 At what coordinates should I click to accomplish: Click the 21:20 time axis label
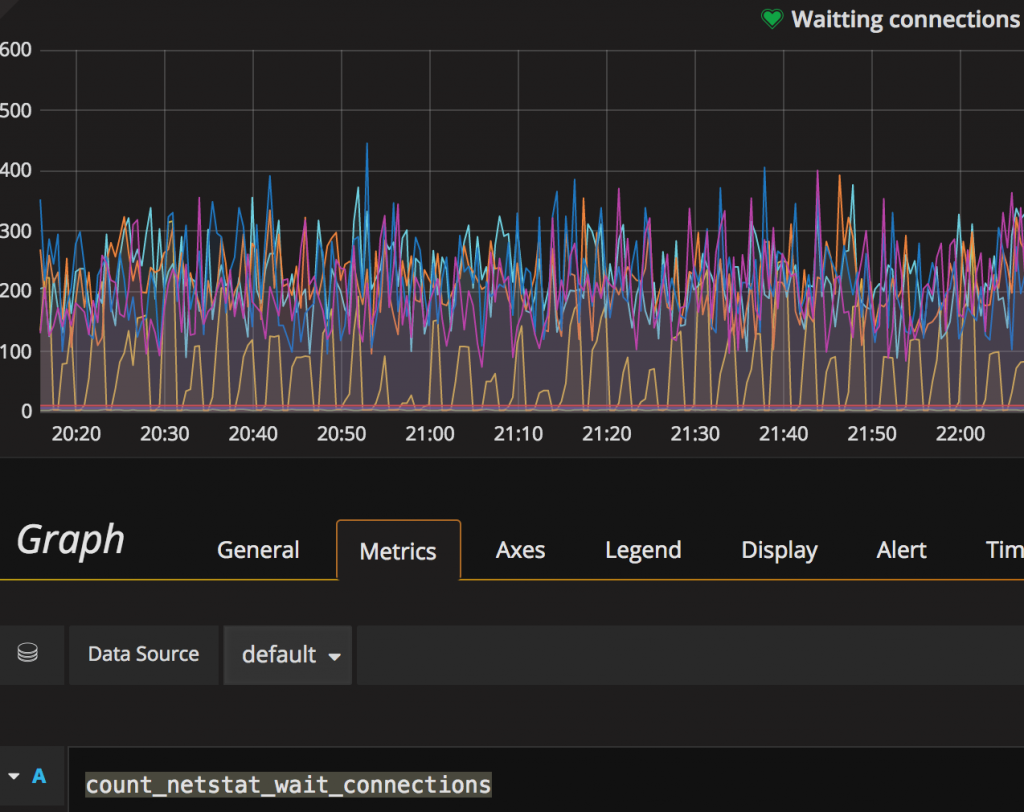point(607,434)
